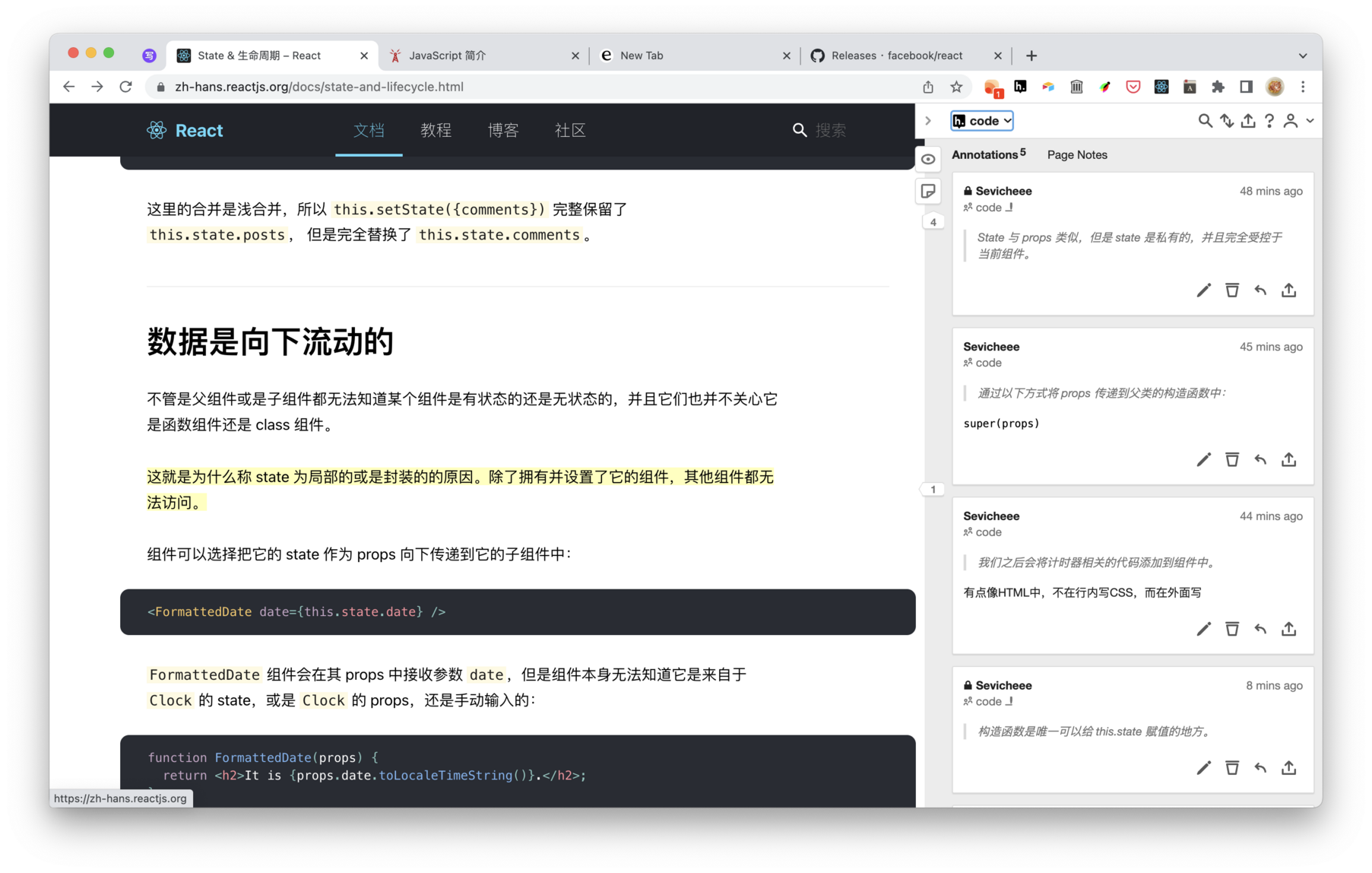Image resolution: width=1372 pixels, height=873 pixels.
Task: Click the 44 mins ago timestamp
Action: tap(1271, 516)
